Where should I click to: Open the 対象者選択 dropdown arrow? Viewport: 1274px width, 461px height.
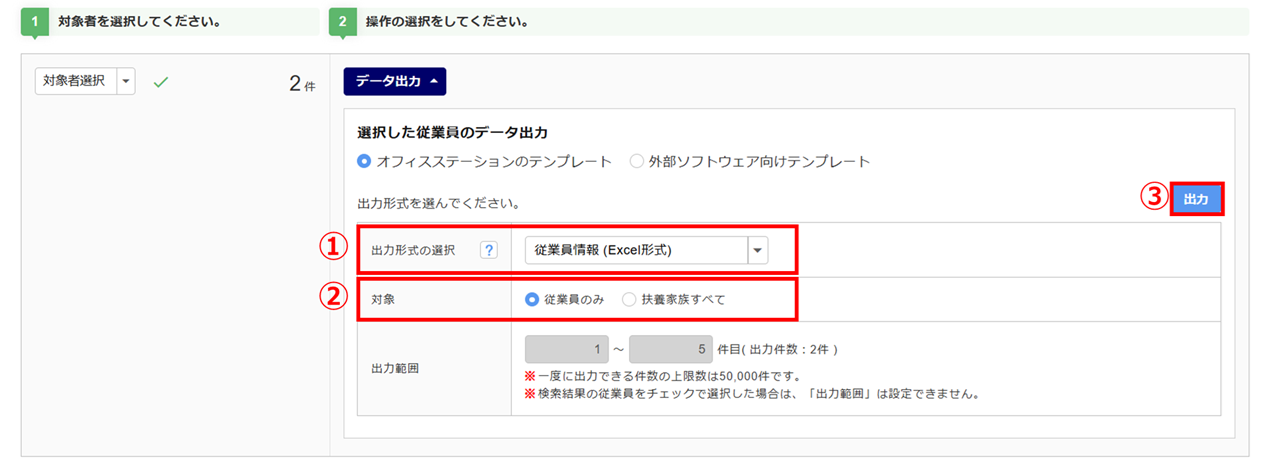tap(126, 81)
